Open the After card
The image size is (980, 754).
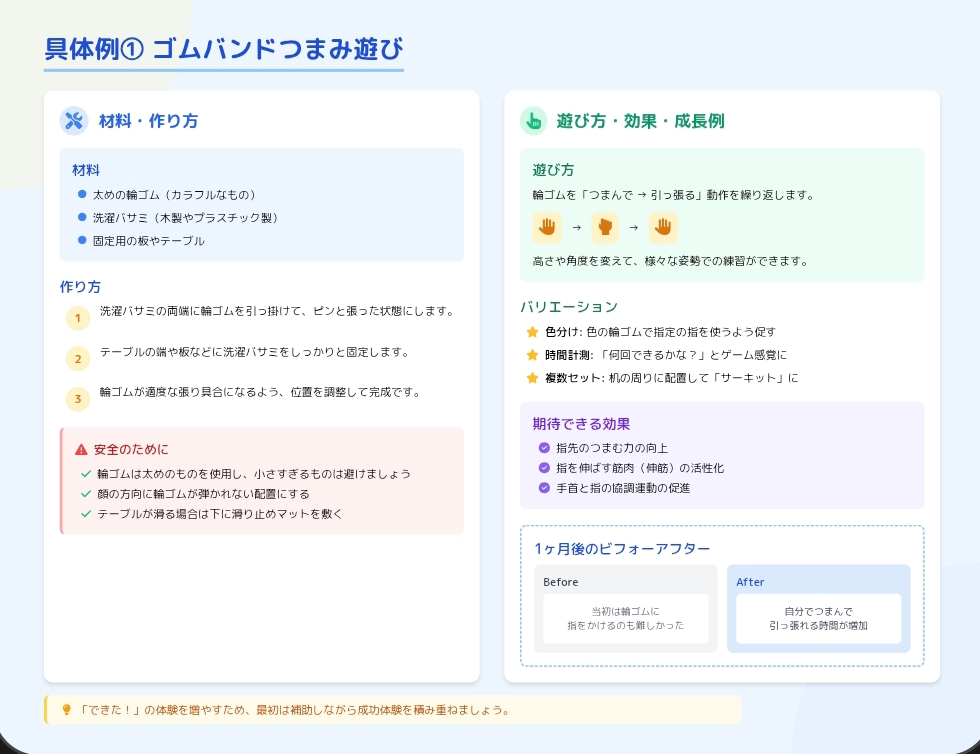[x=818, y=609]
